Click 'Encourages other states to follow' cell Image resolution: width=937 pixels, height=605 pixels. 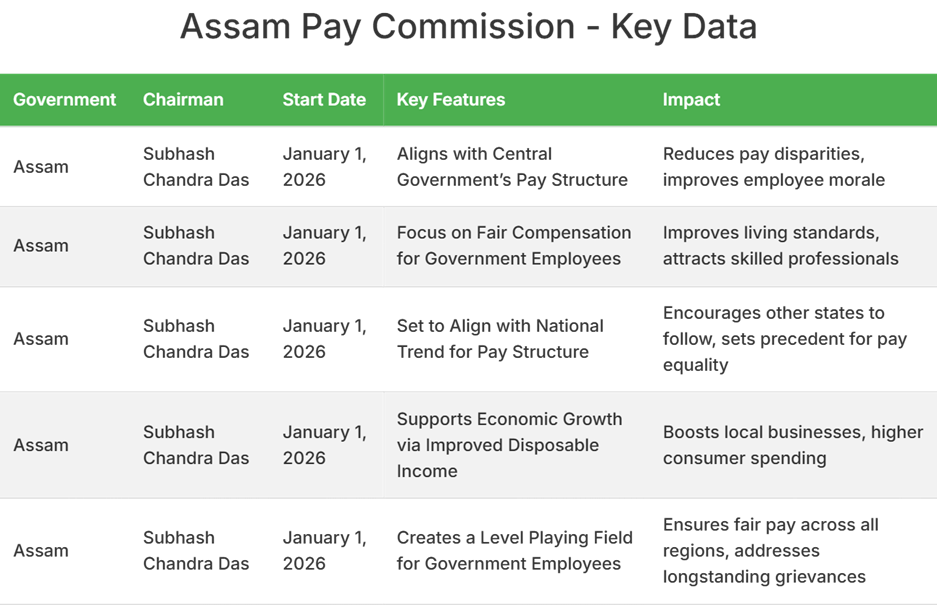coord(784,339)
